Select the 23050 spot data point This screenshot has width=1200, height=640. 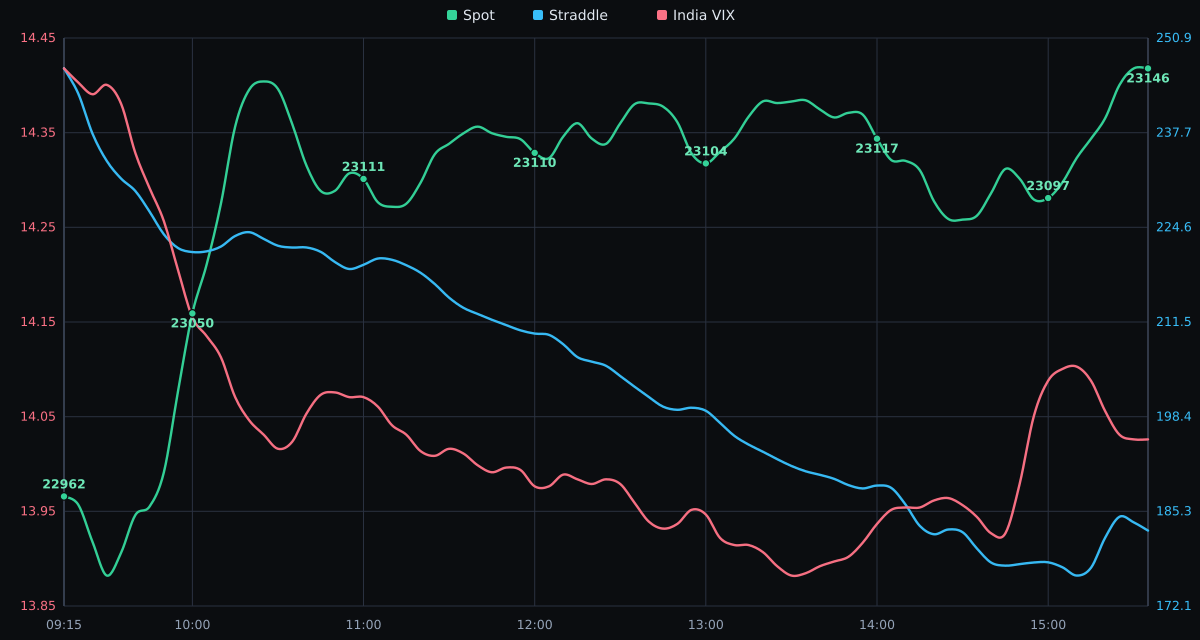193,313
